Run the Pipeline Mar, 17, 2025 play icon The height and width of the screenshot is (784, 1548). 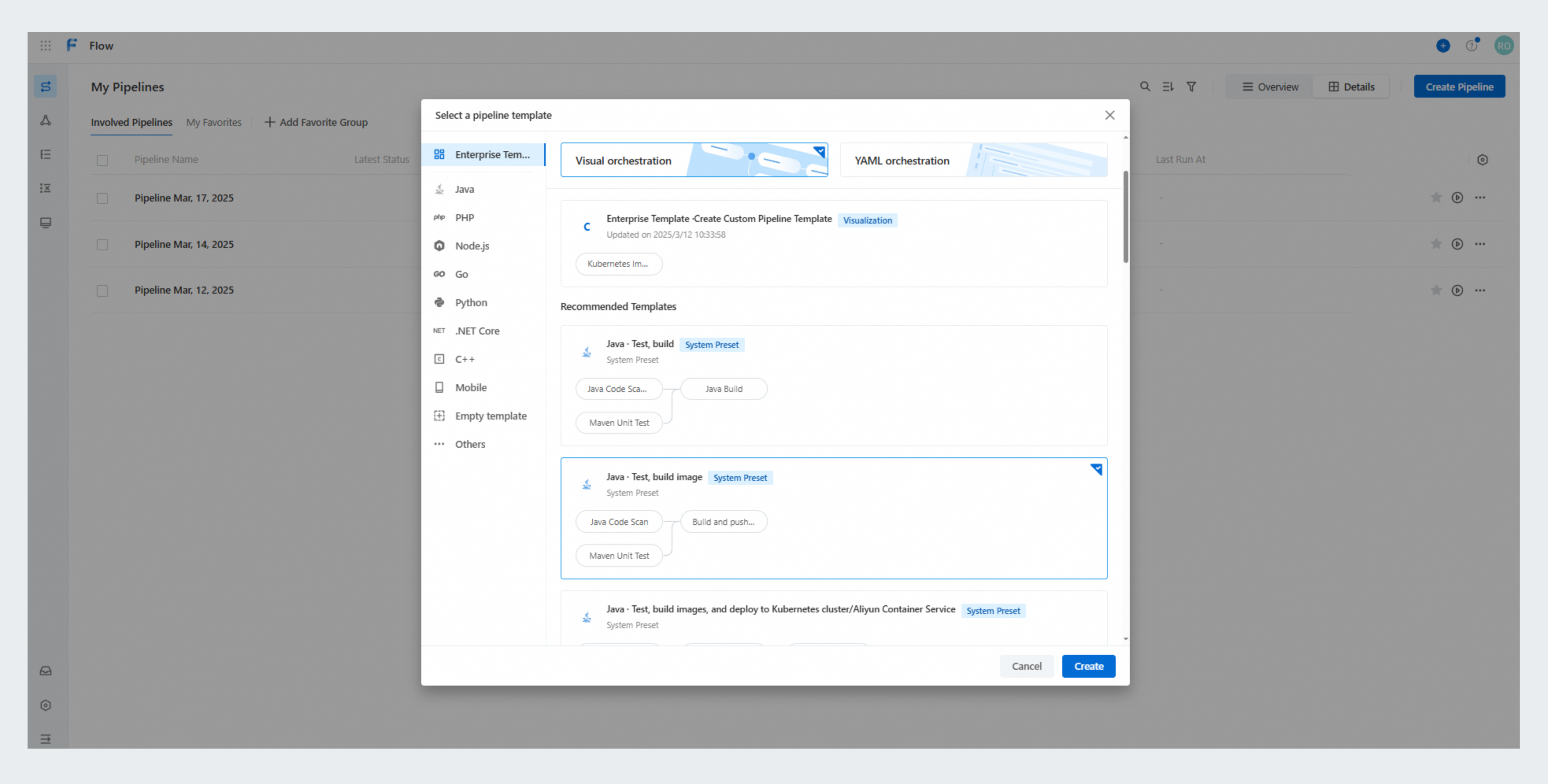[x=1457, y=198]
